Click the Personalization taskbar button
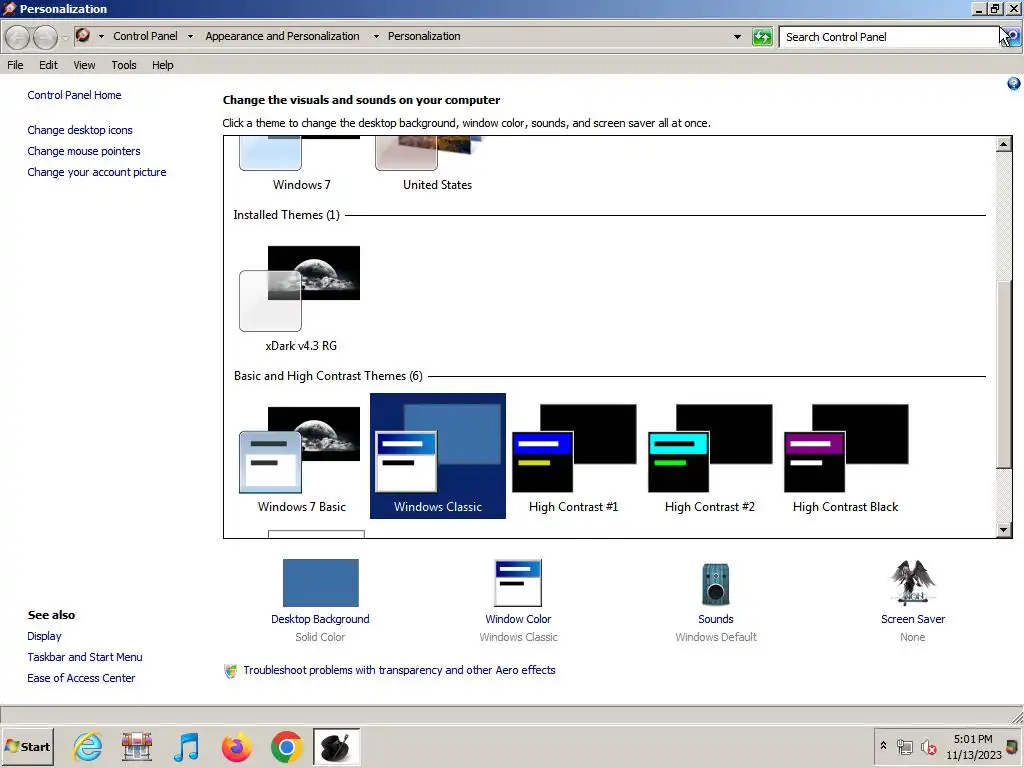Image resolution: width=1024 pixels, height=768 pixels. (x=336, y=746)
